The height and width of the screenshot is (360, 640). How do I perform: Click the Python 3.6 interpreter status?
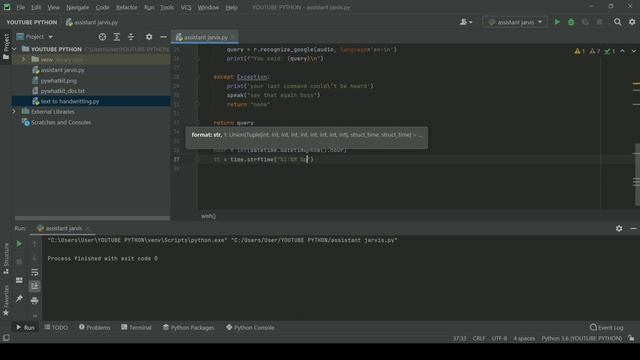[x=581, y=338]
